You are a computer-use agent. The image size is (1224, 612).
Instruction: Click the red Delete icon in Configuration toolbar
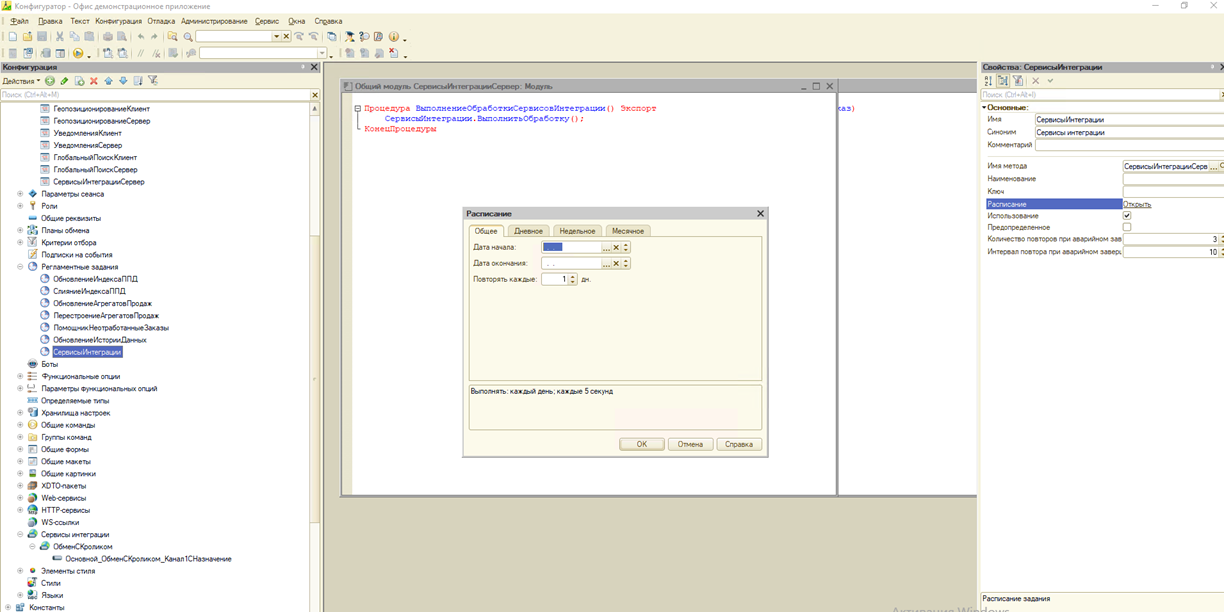94,81
